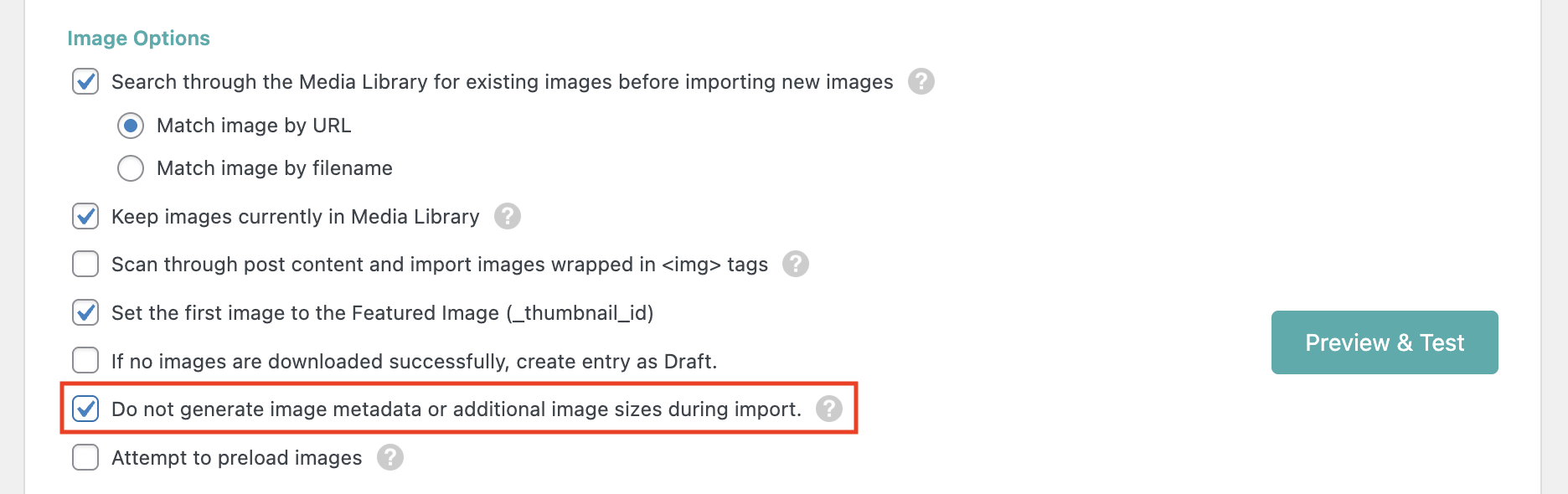This screenshot has height=494, width=1568.
Task: Click help icon beside Keep images option
Action: click(507, 216)
